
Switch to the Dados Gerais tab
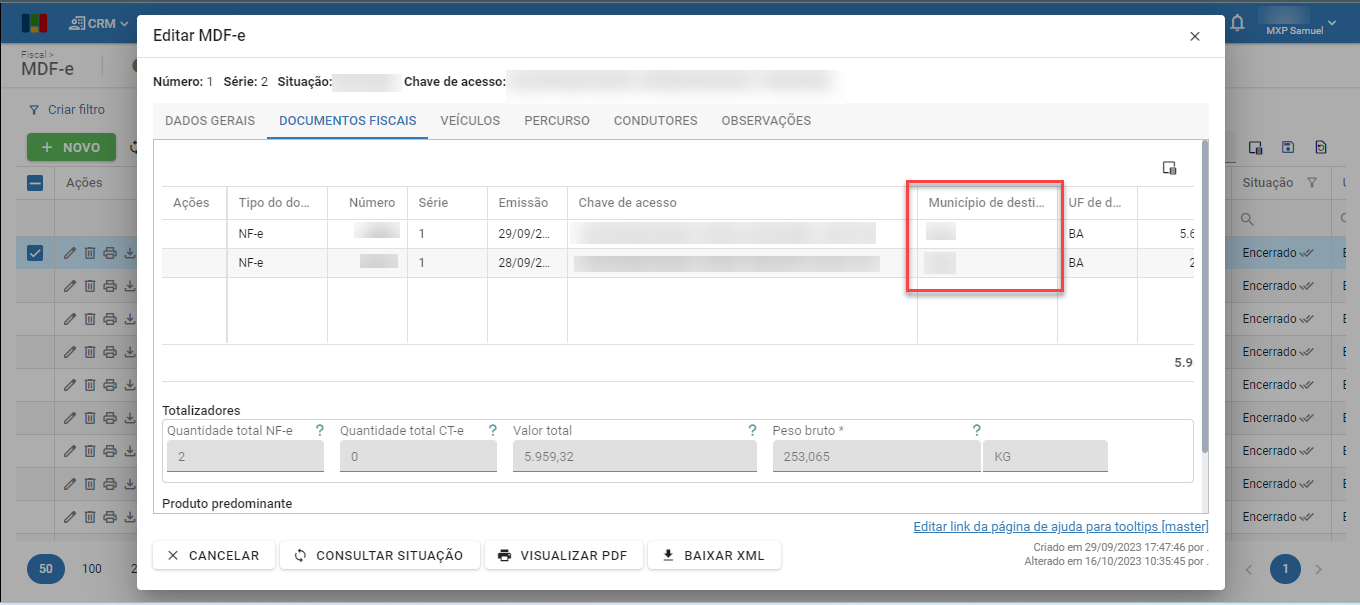[210, 121]
